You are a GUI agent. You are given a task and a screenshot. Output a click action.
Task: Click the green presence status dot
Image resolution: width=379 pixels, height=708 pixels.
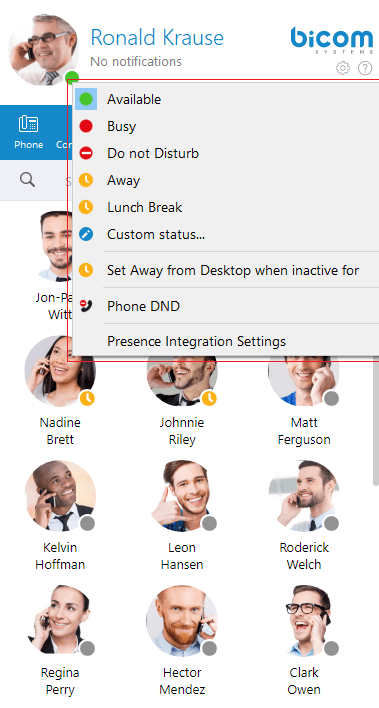click(x=72, y=78)
